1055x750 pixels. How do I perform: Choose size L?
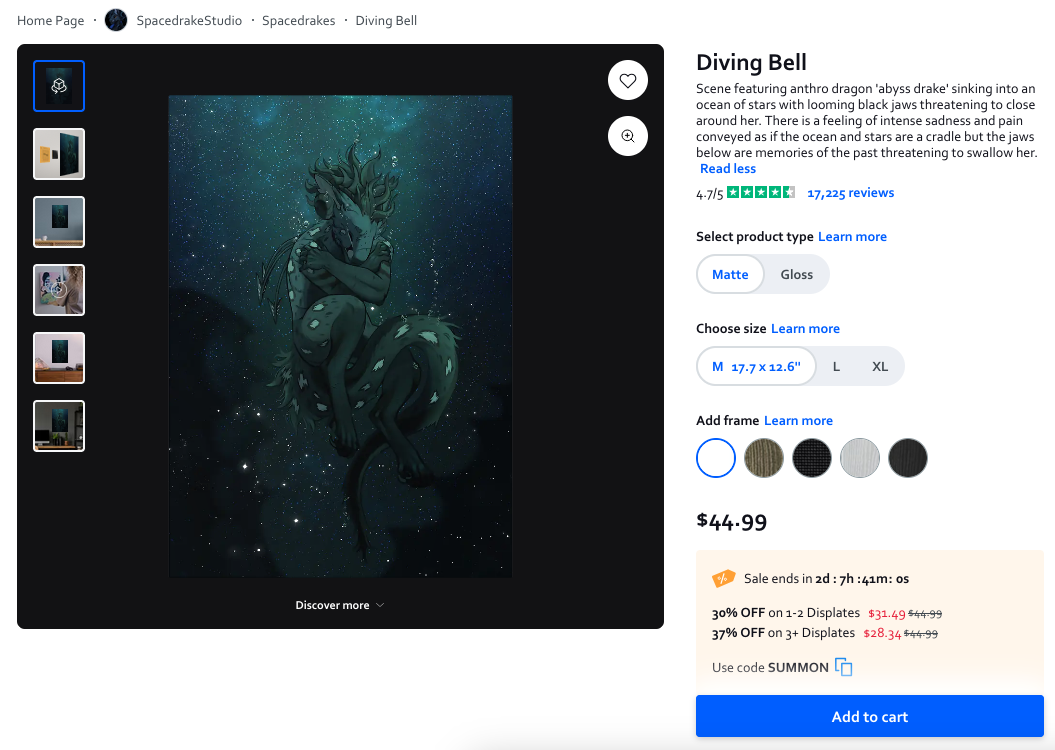836,367
